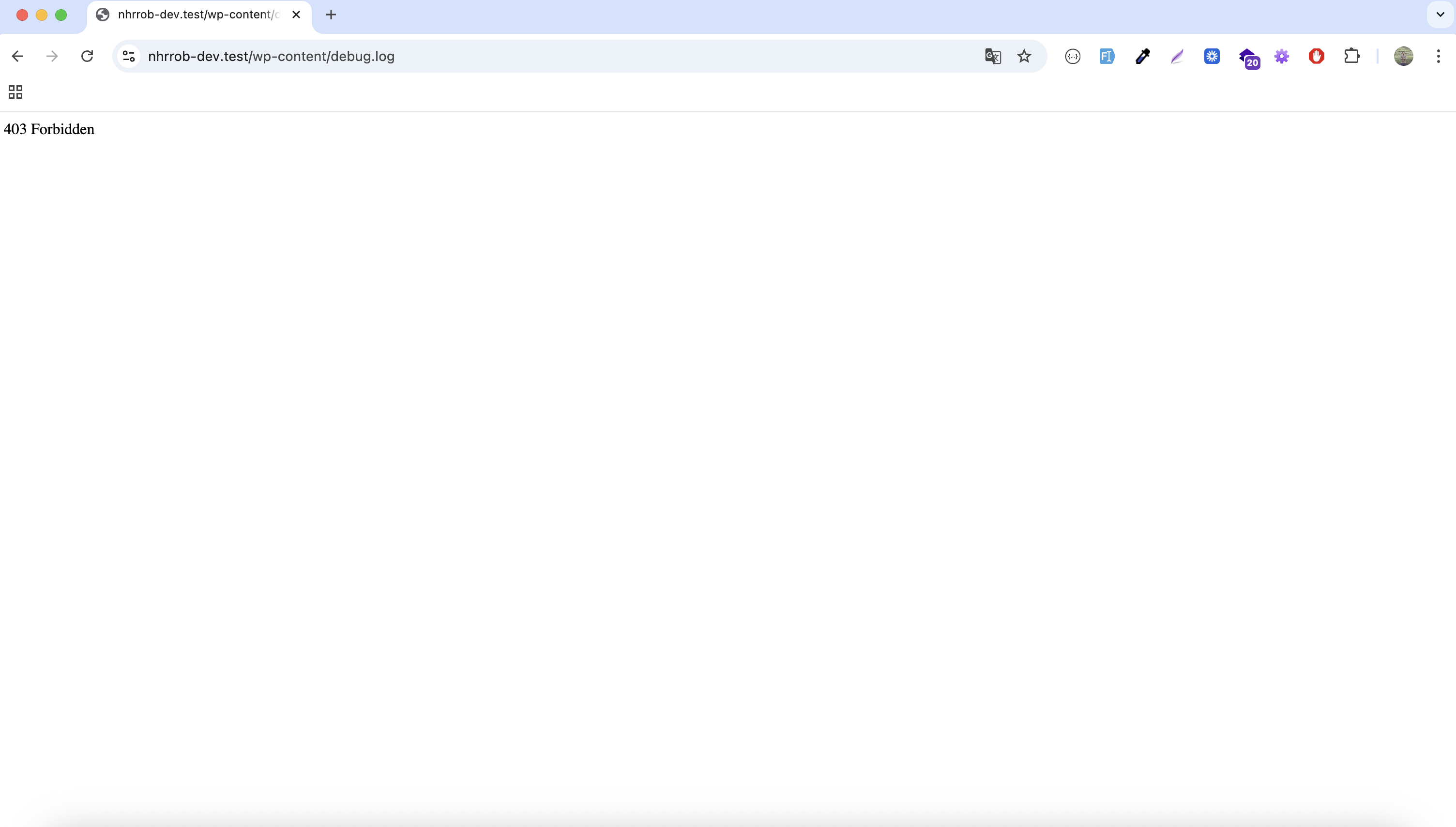The width and height of the screenshot is (1456, 827).
Task: Open site settings via tune icon
Action: coord(128,56)
